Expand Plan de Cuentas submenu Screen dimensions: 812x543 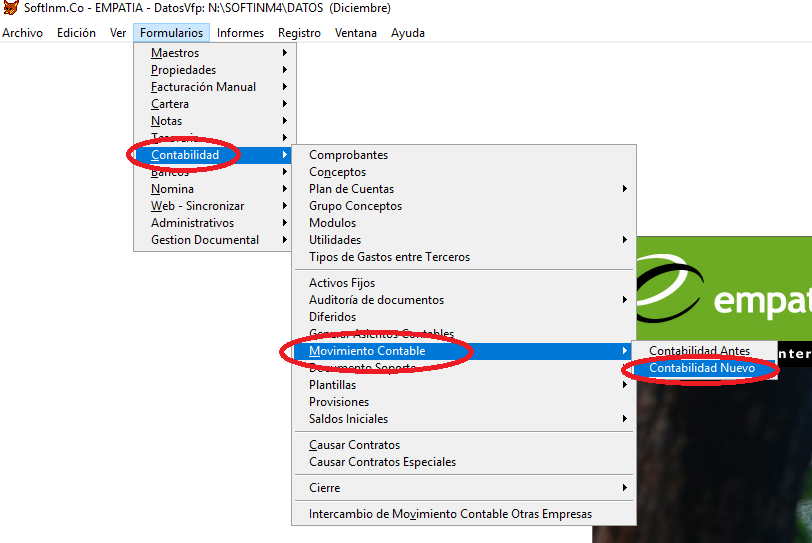click(464, 189)
